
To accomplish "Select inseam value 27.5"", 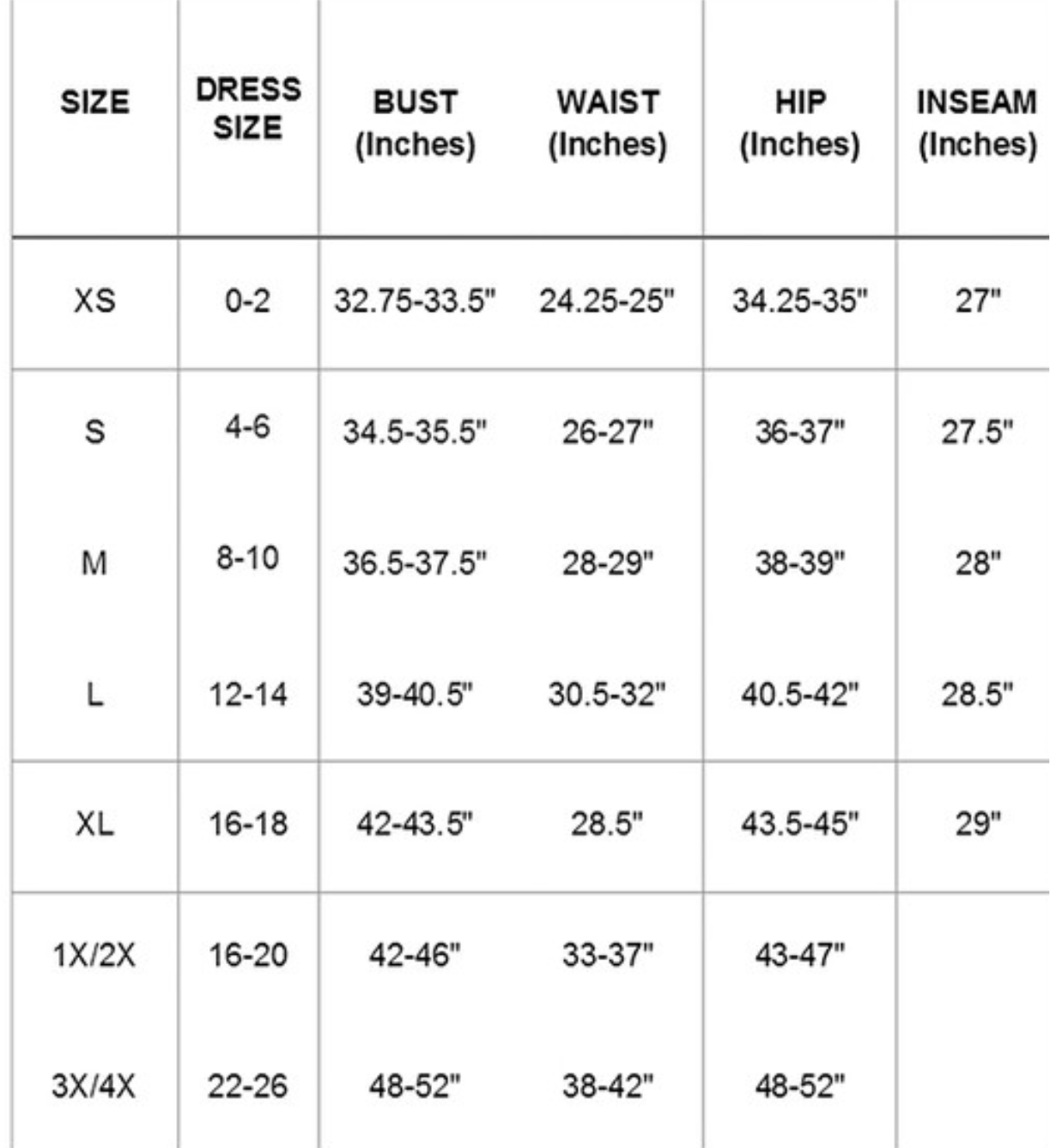I will [976, 431].
